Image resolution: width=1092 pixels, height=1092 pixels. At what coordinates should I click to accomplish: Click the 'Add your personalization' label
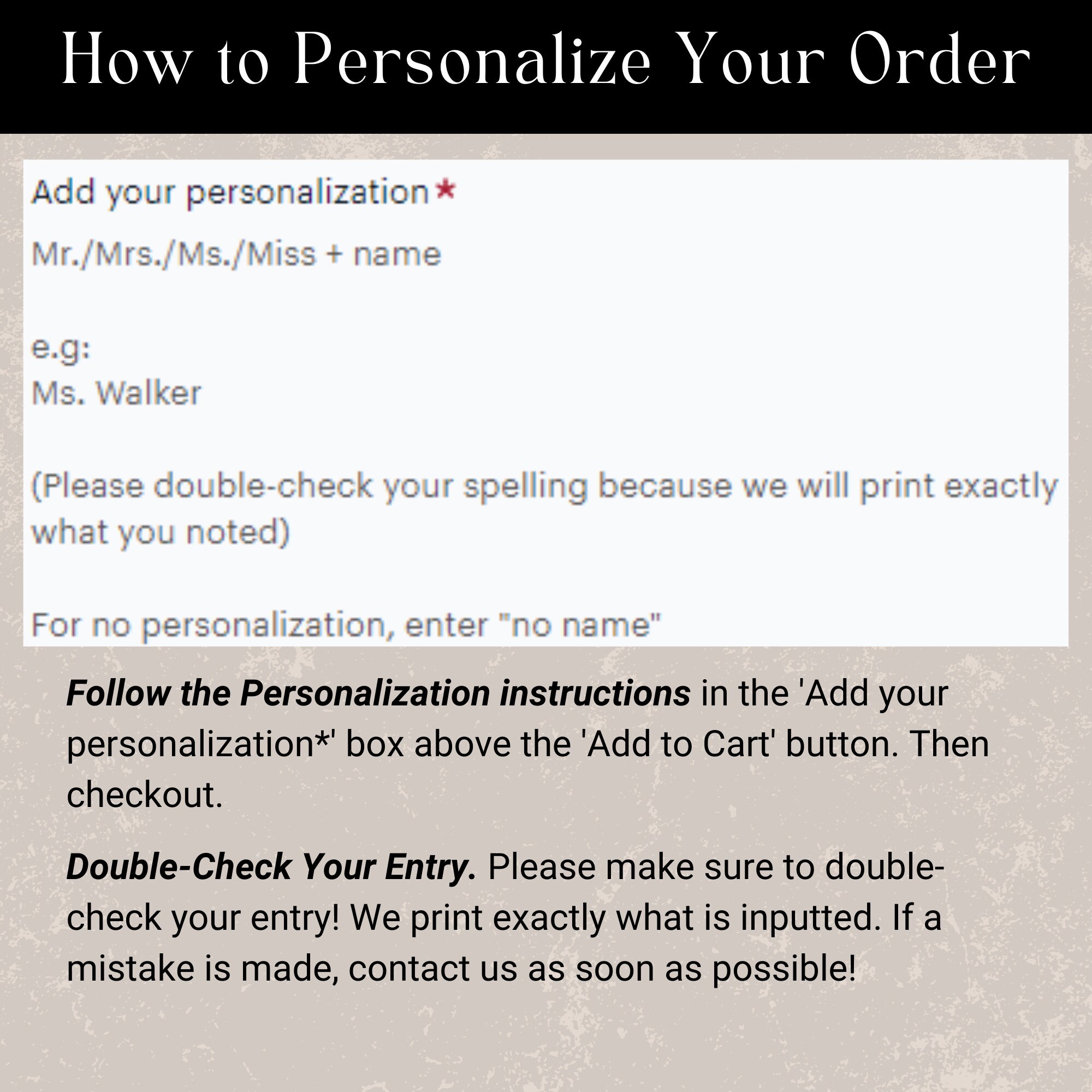230,193
